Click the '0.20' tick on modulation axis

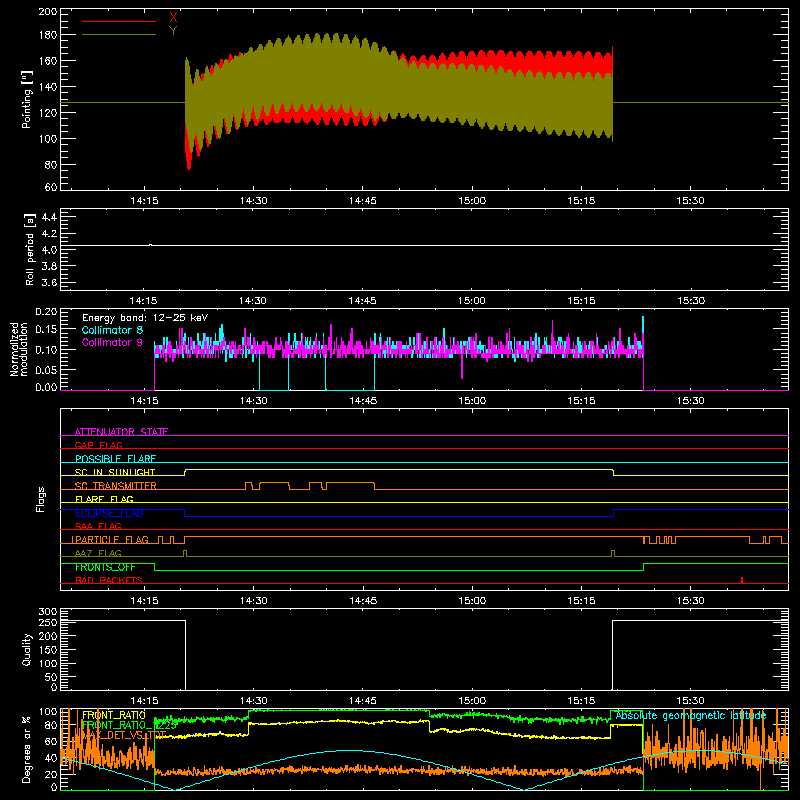pyautogui.click(x=46, y=311)
